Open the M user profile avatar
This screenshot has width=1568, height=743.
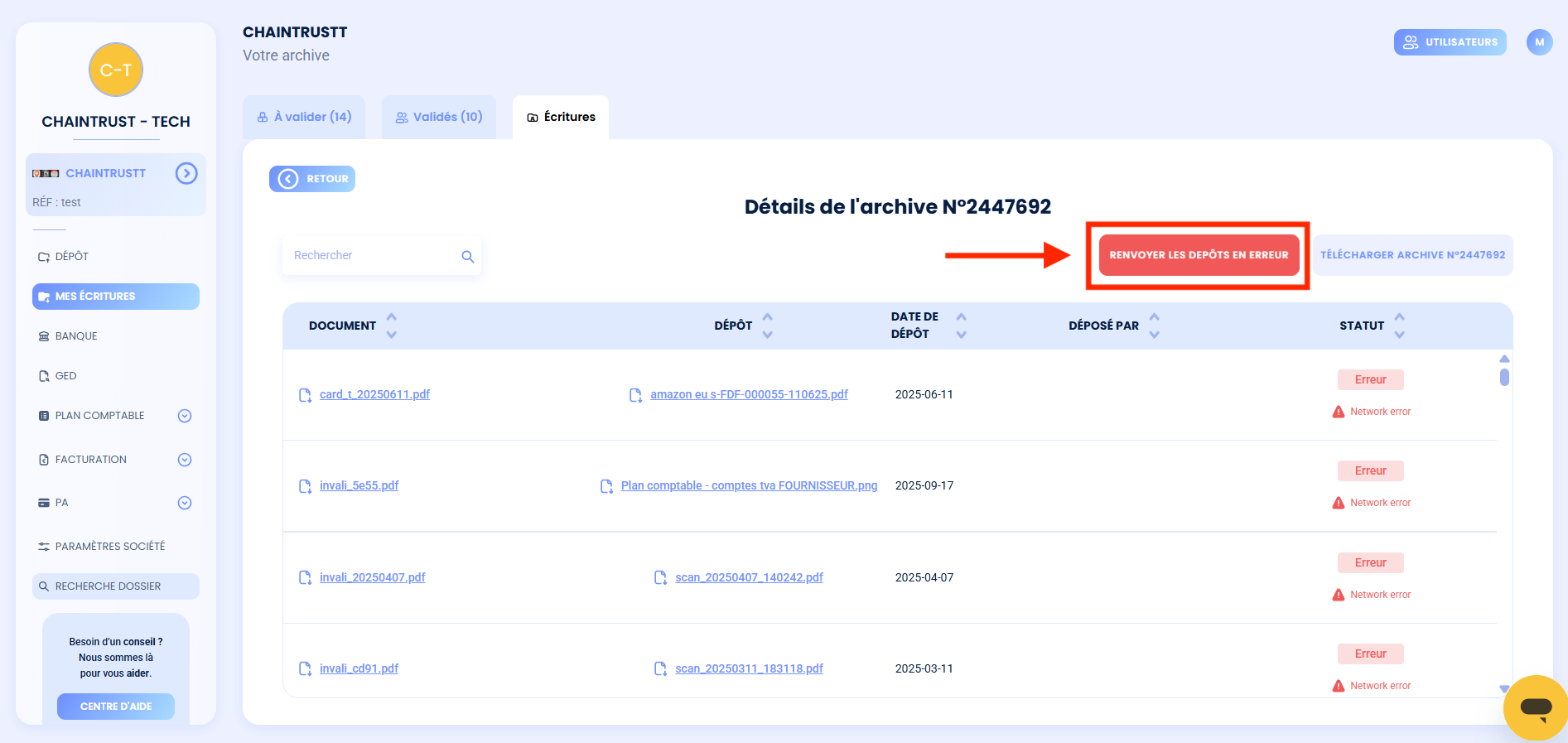pyautogui.click(x=1540, y=42)
